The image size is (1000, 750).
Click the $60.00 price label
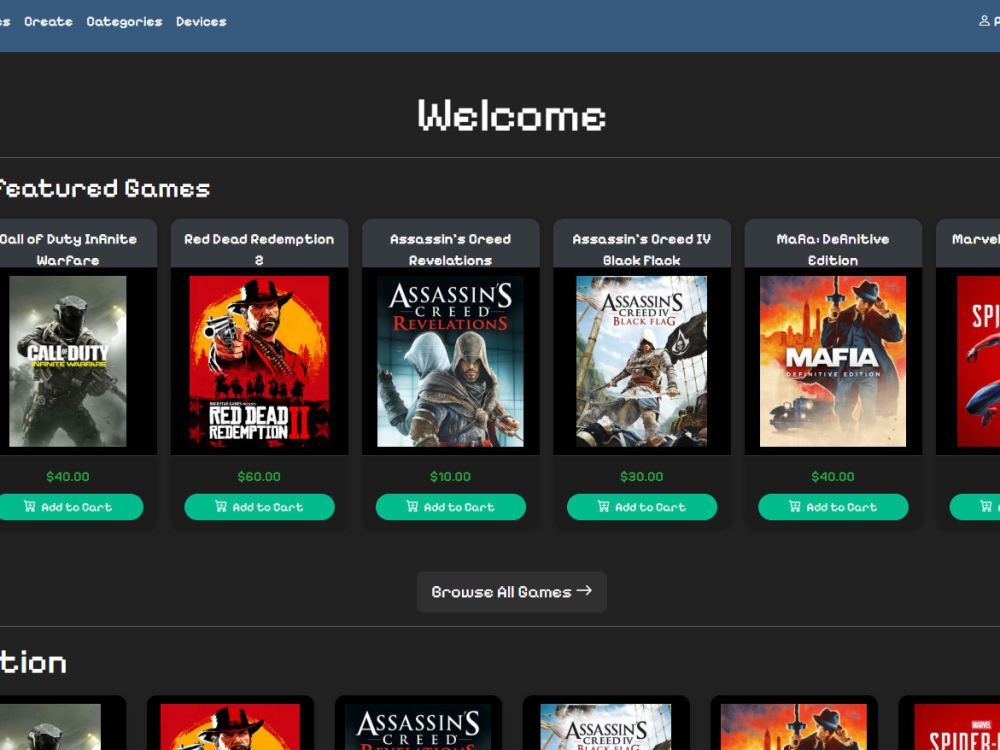tap(260, 477)
